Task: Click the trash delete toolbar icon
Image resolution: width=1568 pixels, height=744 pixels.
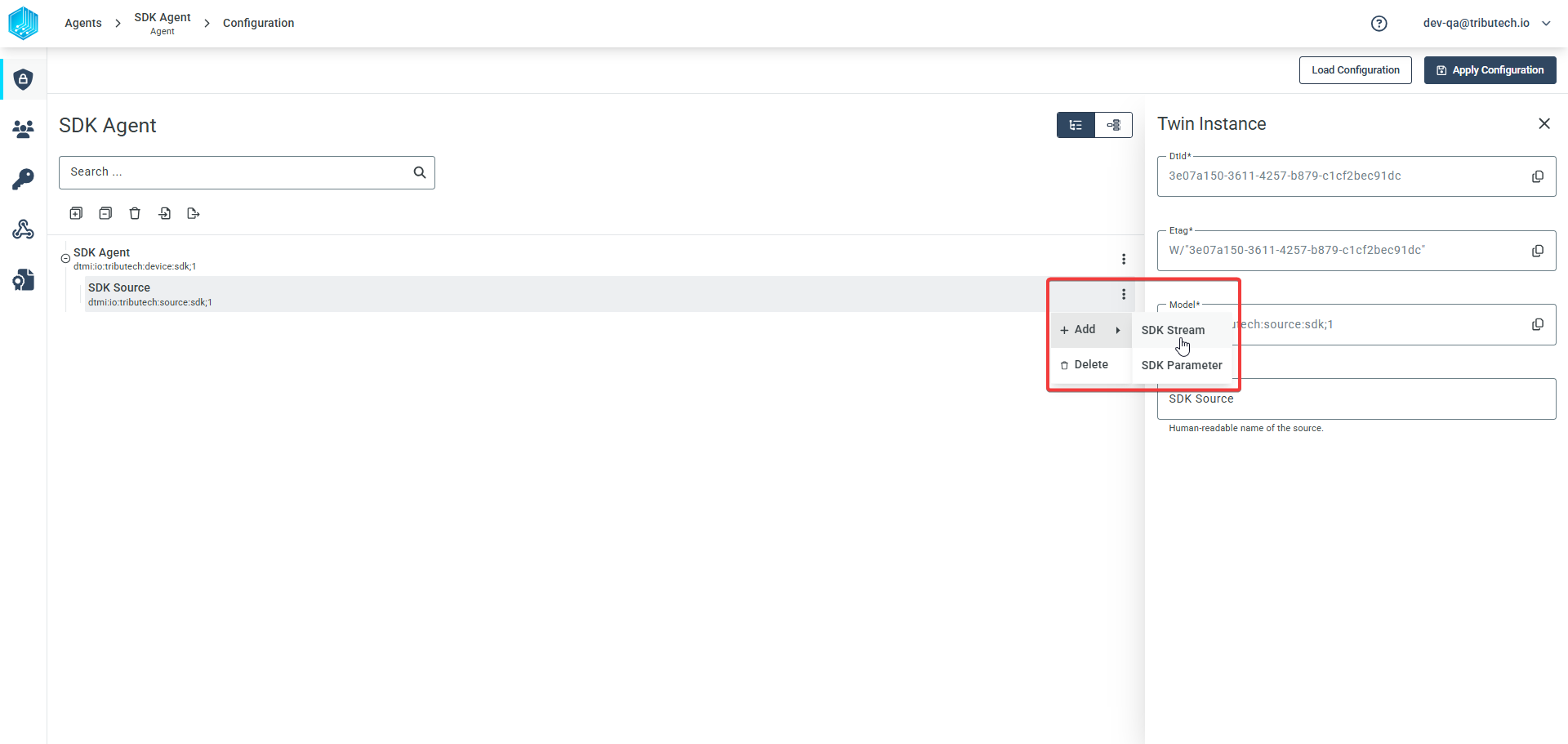Action: [x=135, y=213]
